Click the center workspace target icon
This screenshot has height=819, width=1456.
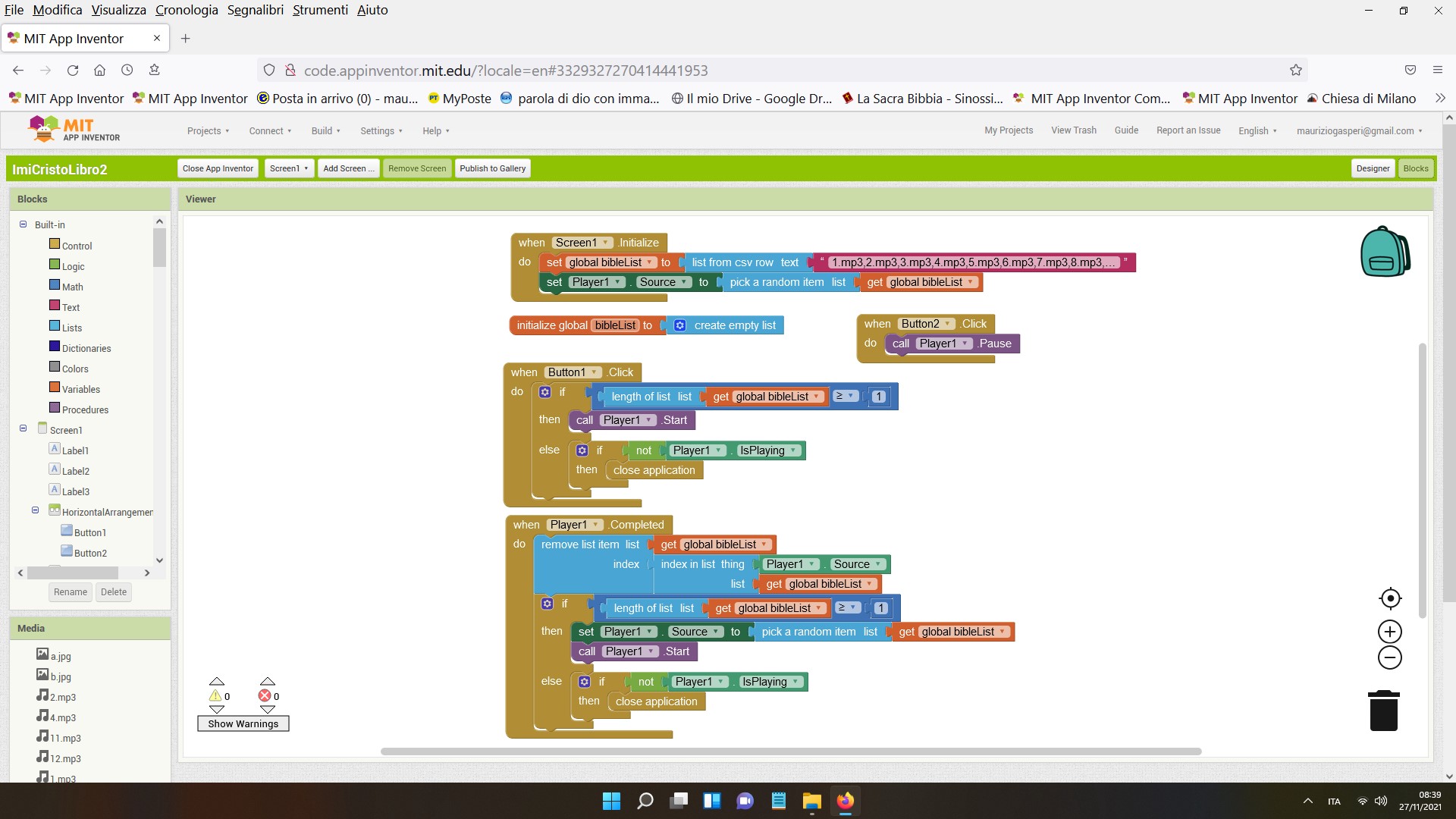coord(1389,598)
